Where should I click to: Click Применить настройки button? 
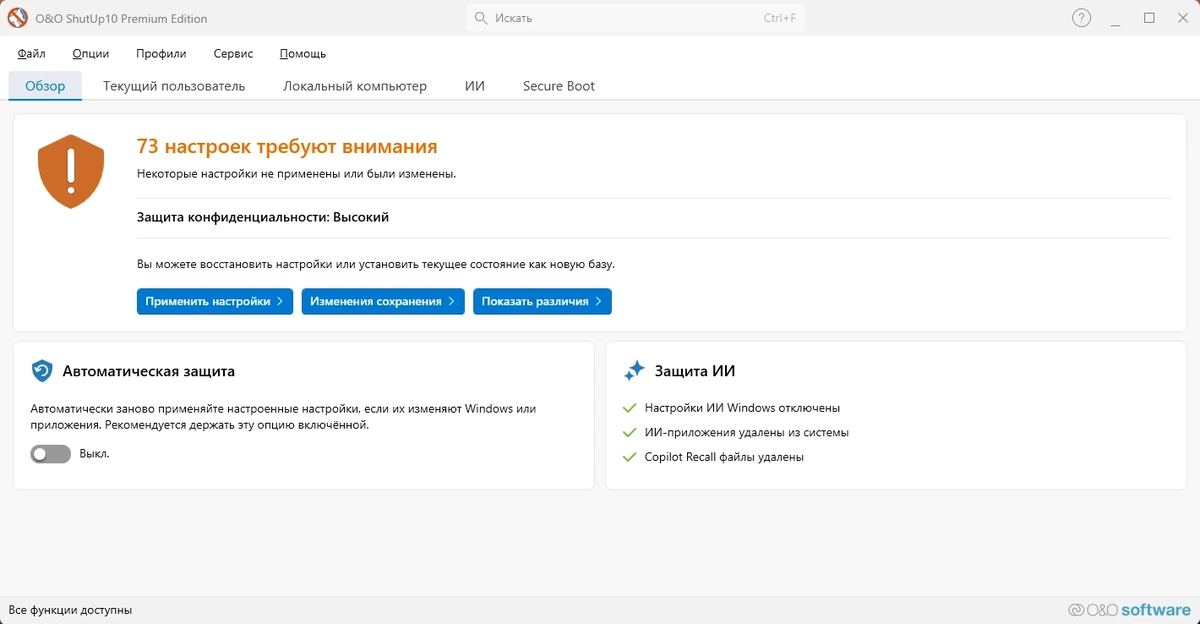click(215, 301)
